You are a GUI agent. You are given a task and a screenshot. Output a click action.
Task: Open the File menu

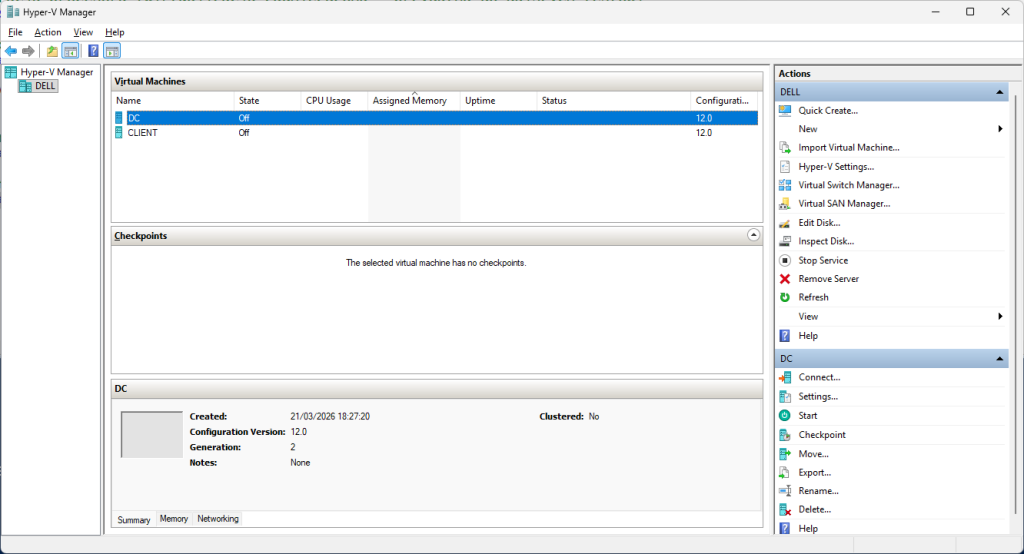point(16,32)
